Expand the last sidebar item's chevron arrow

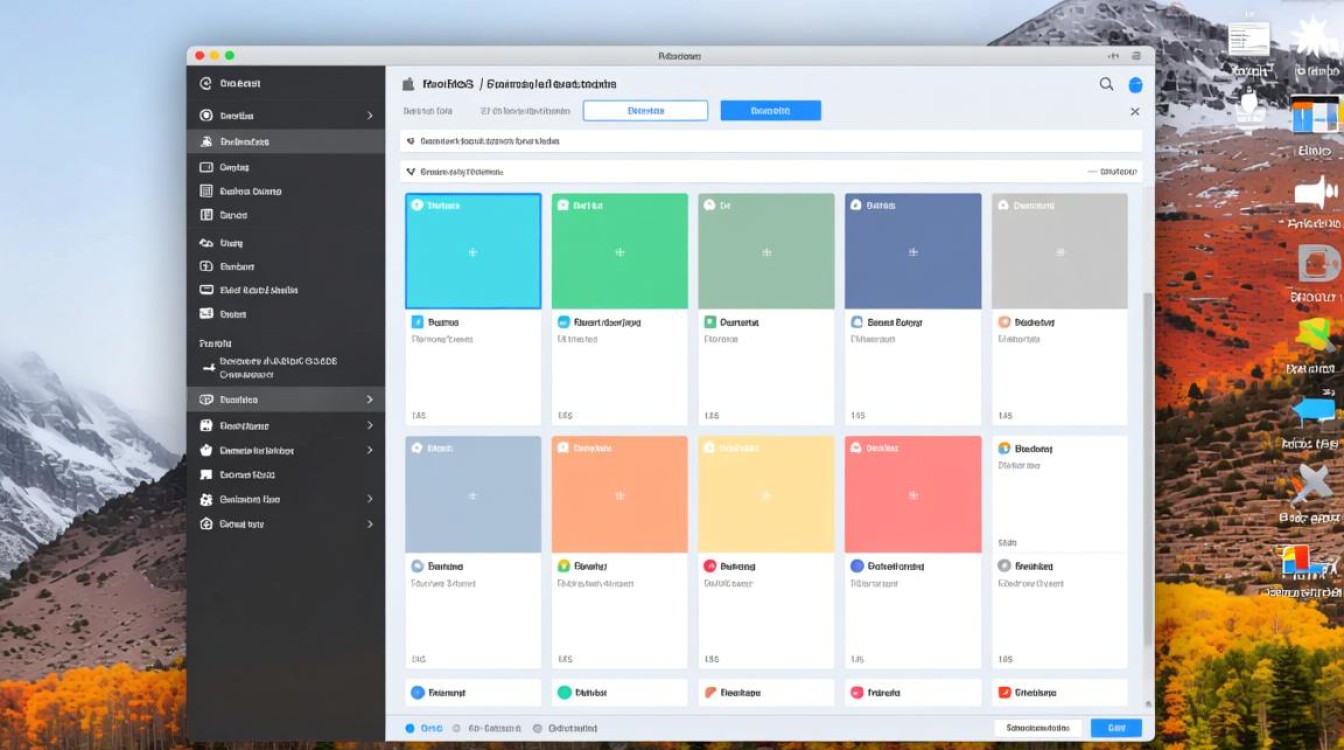coord(369,524)
